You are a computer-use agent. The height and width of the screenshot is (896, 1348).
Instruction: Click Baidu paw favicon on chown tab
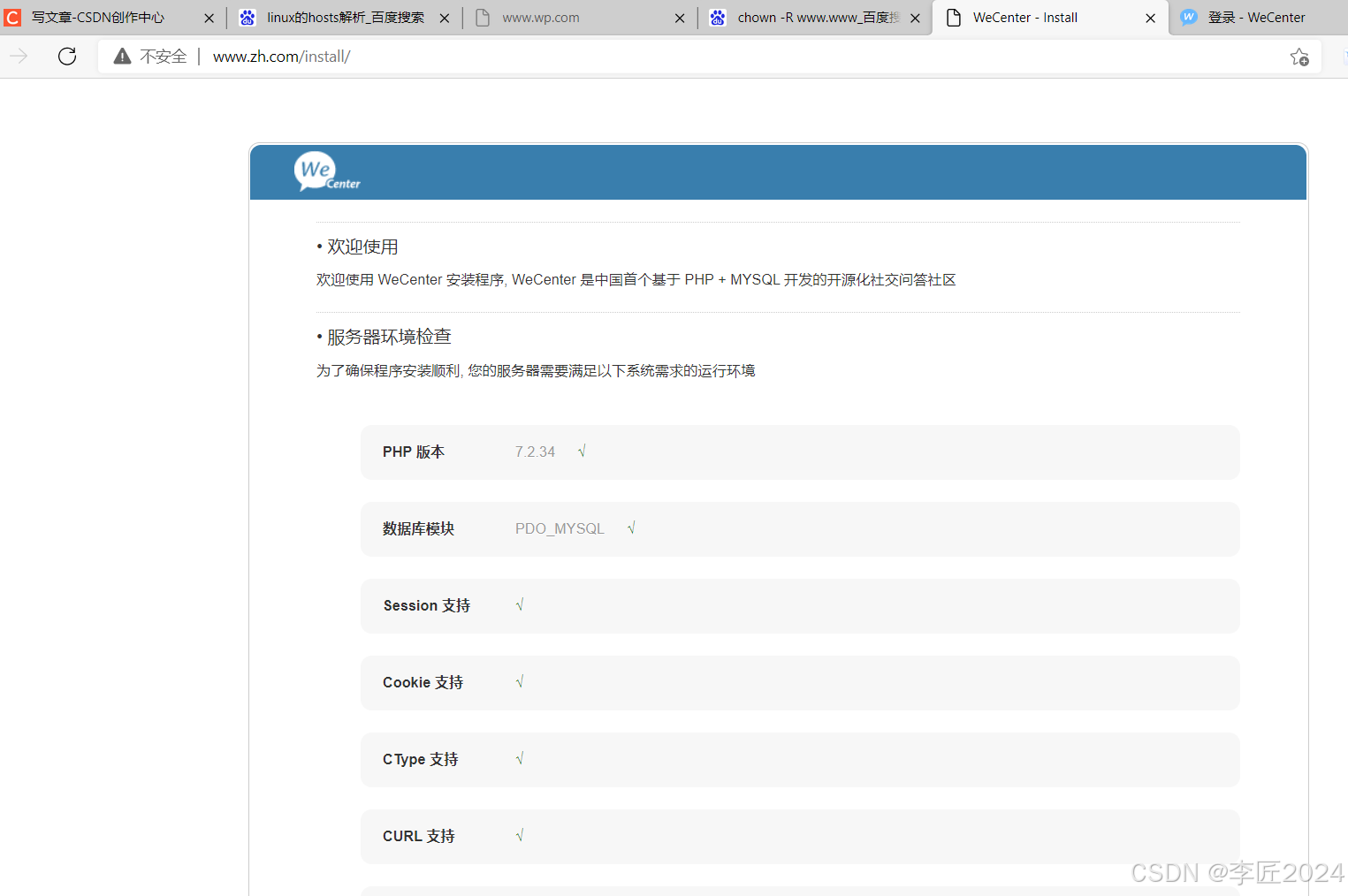click(718, 18)
